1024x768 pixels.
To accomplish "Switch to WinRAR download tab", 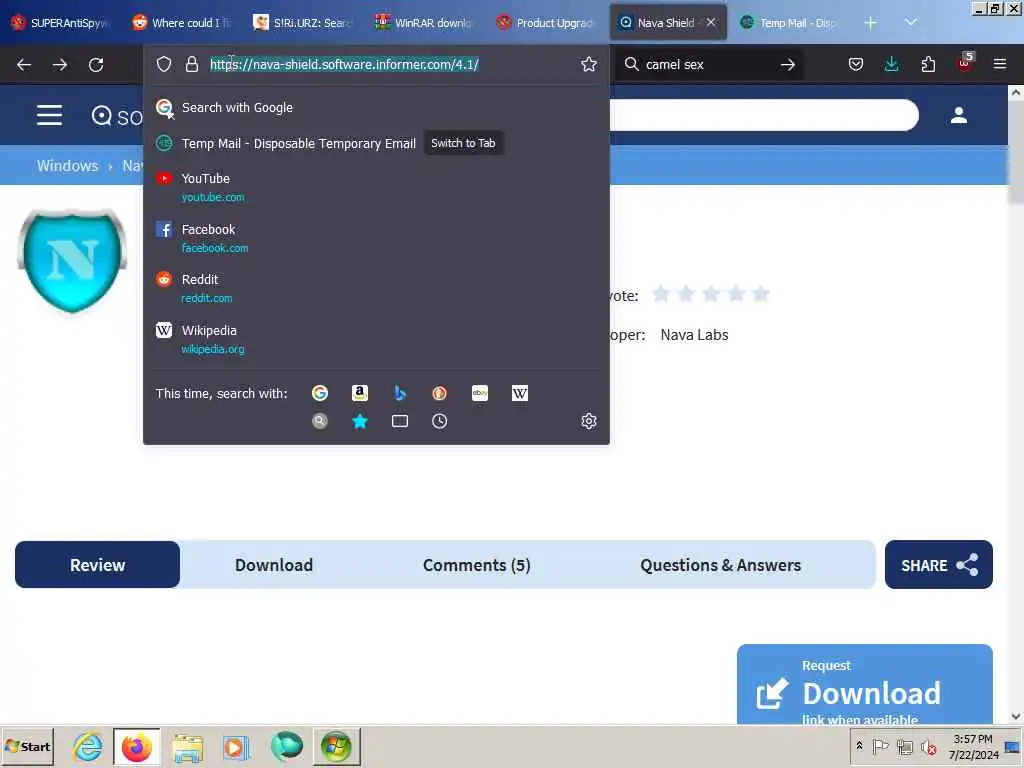I will (x=426, y=23).
